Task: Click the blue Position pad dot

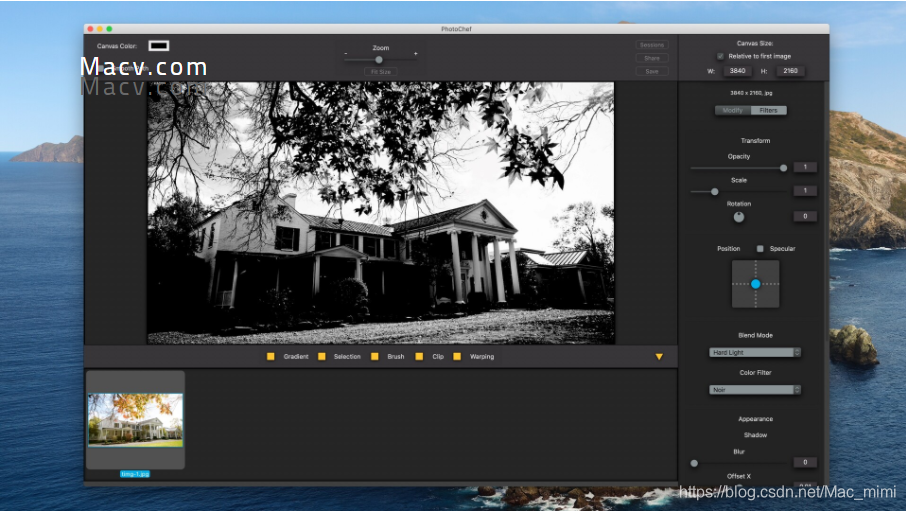Action: tap(756, 284)
